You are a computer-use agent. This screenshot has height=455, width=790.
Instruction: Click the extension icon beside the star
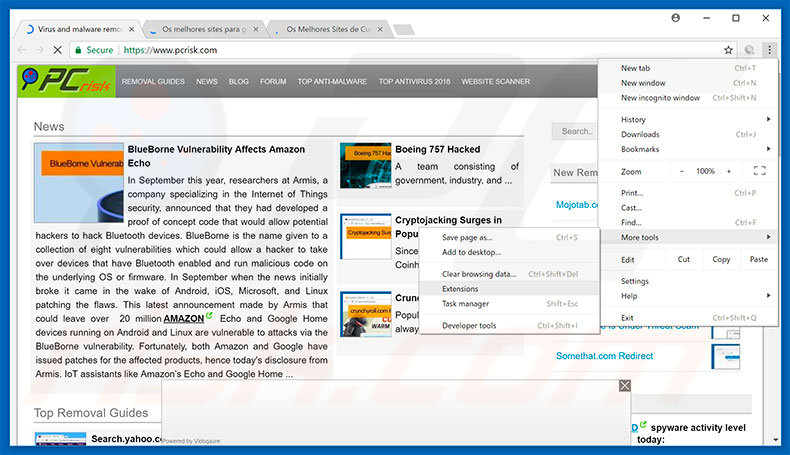(749, 49)
